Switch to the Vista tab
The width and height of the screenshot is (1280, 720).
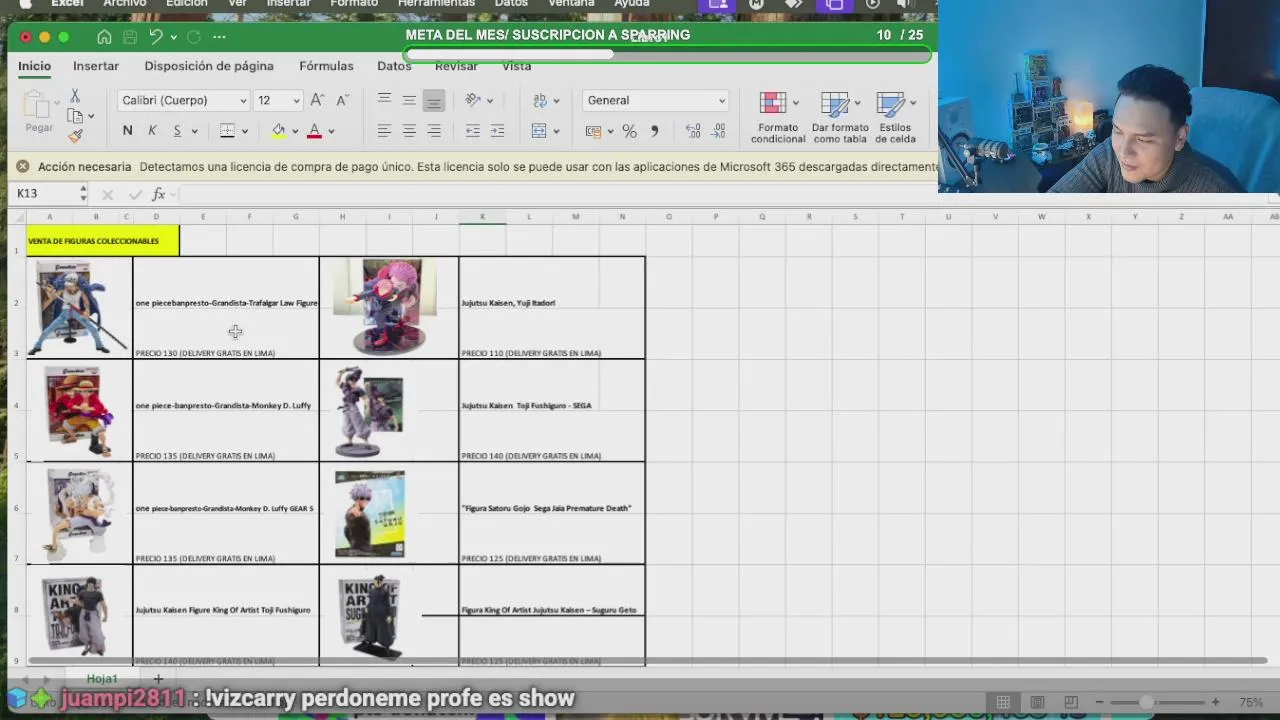(x=516, y=66)
